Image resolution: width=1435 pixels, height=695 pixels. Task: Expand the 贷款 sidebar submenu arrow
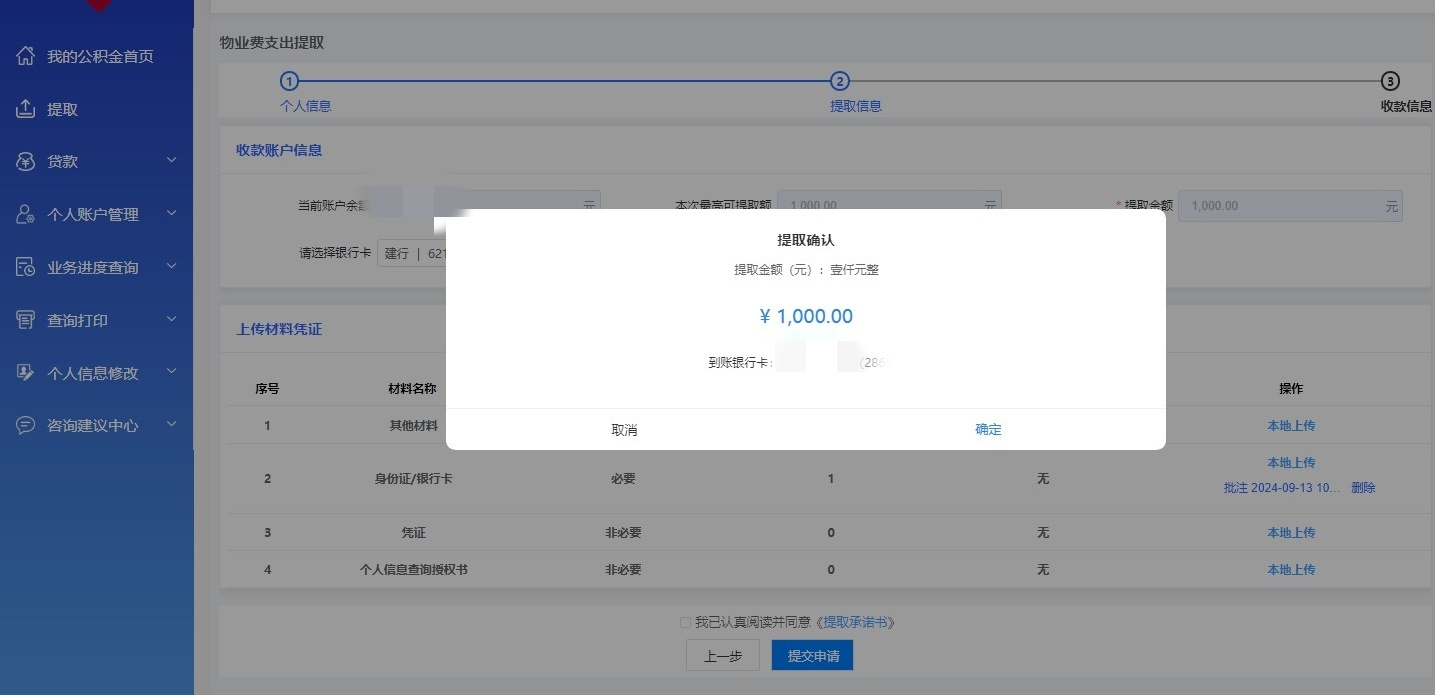171,161
